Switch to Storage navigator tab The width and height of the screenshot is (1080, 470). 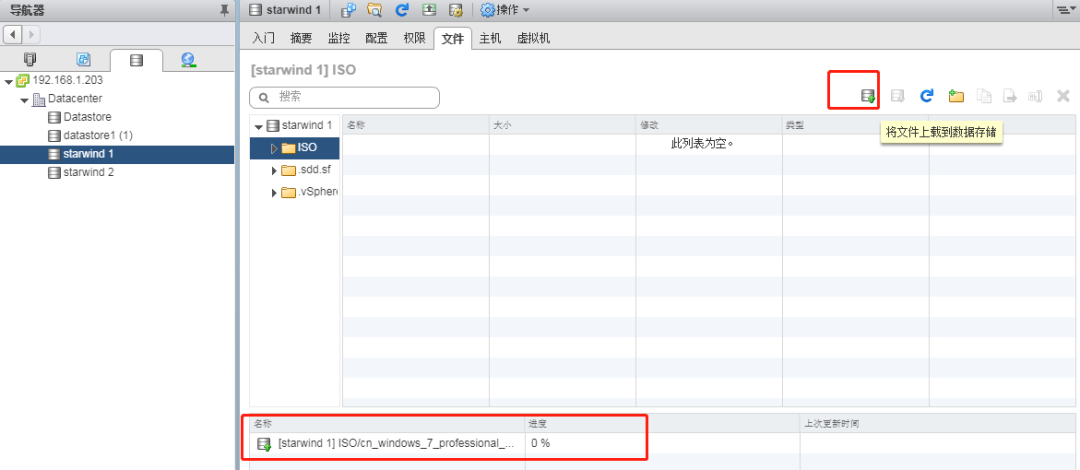(136, 60)
